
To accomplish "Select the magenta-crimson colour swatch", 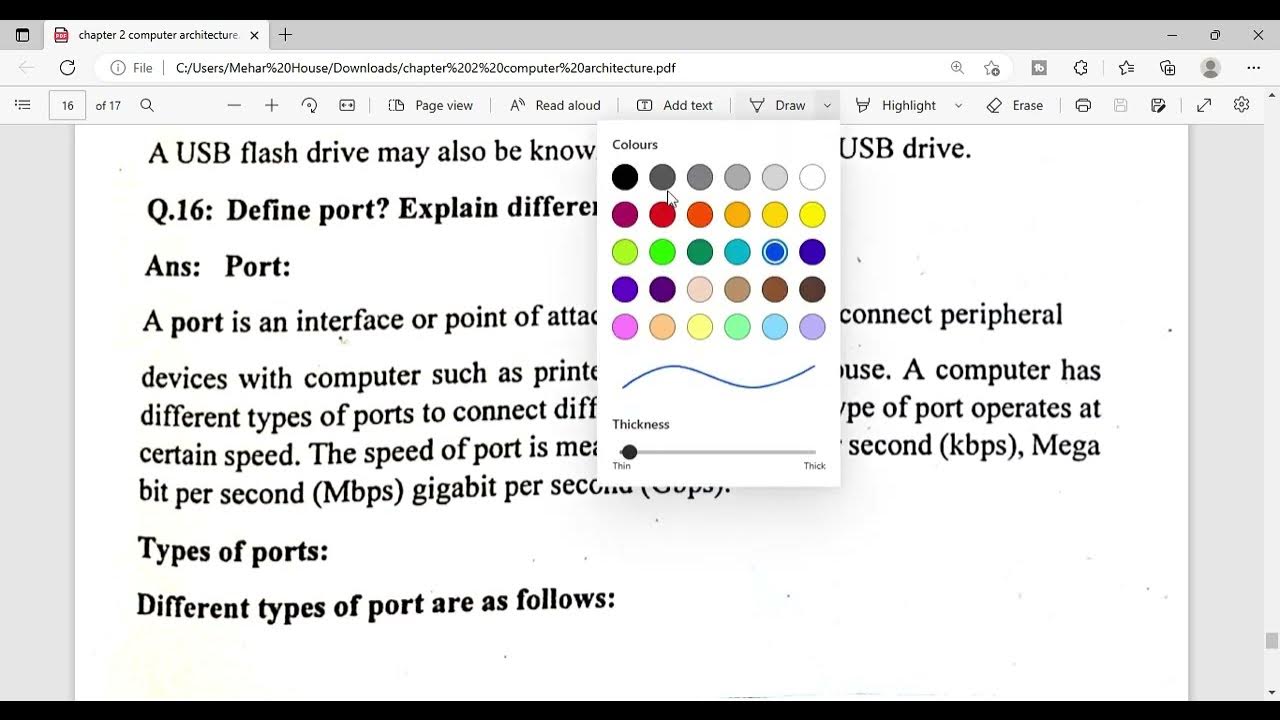I will point(625,215).
